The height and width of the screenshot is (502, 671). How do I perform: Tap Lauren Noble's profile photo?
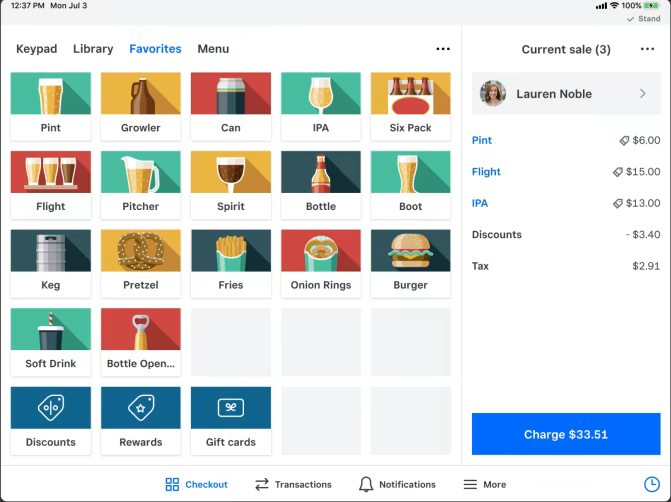493,94
